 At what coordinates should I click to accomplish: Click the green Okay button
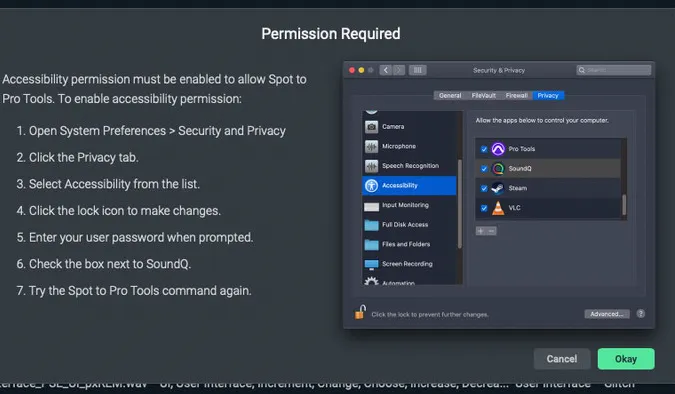(x=626, y=359)
